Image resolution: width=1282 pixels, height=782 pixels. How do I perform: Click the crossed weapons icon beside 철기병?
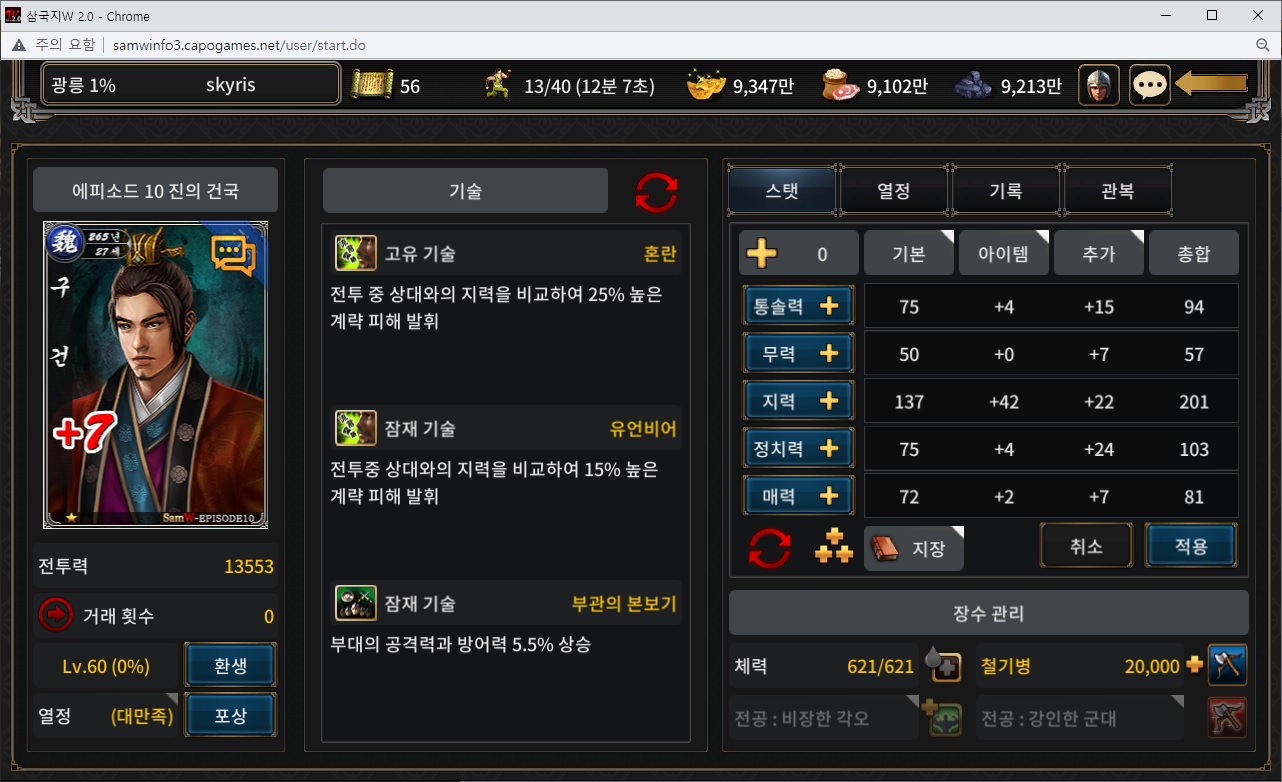click(1227, 665)
